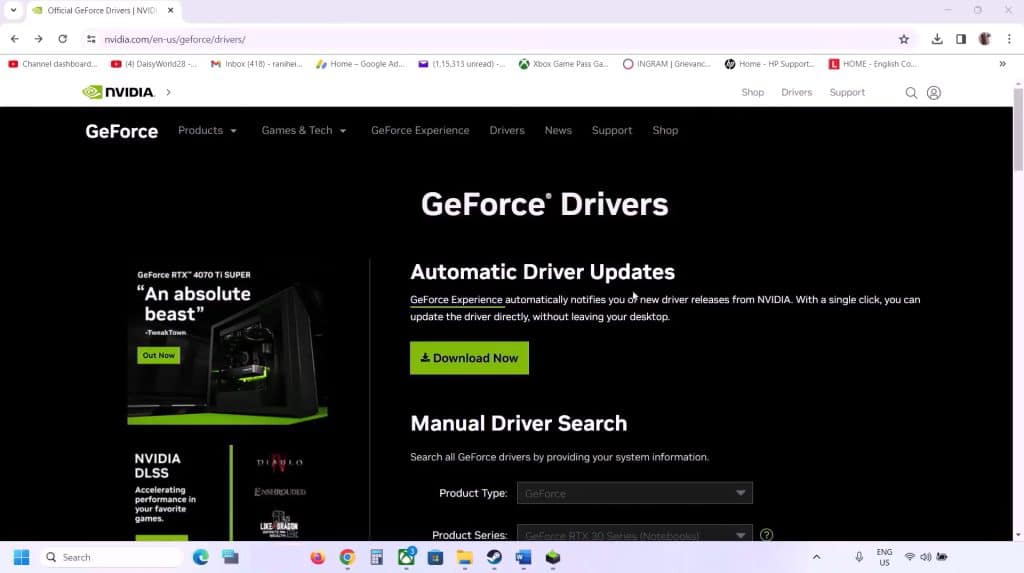Open News in GeForce navigation

click(x=558, y=130)
